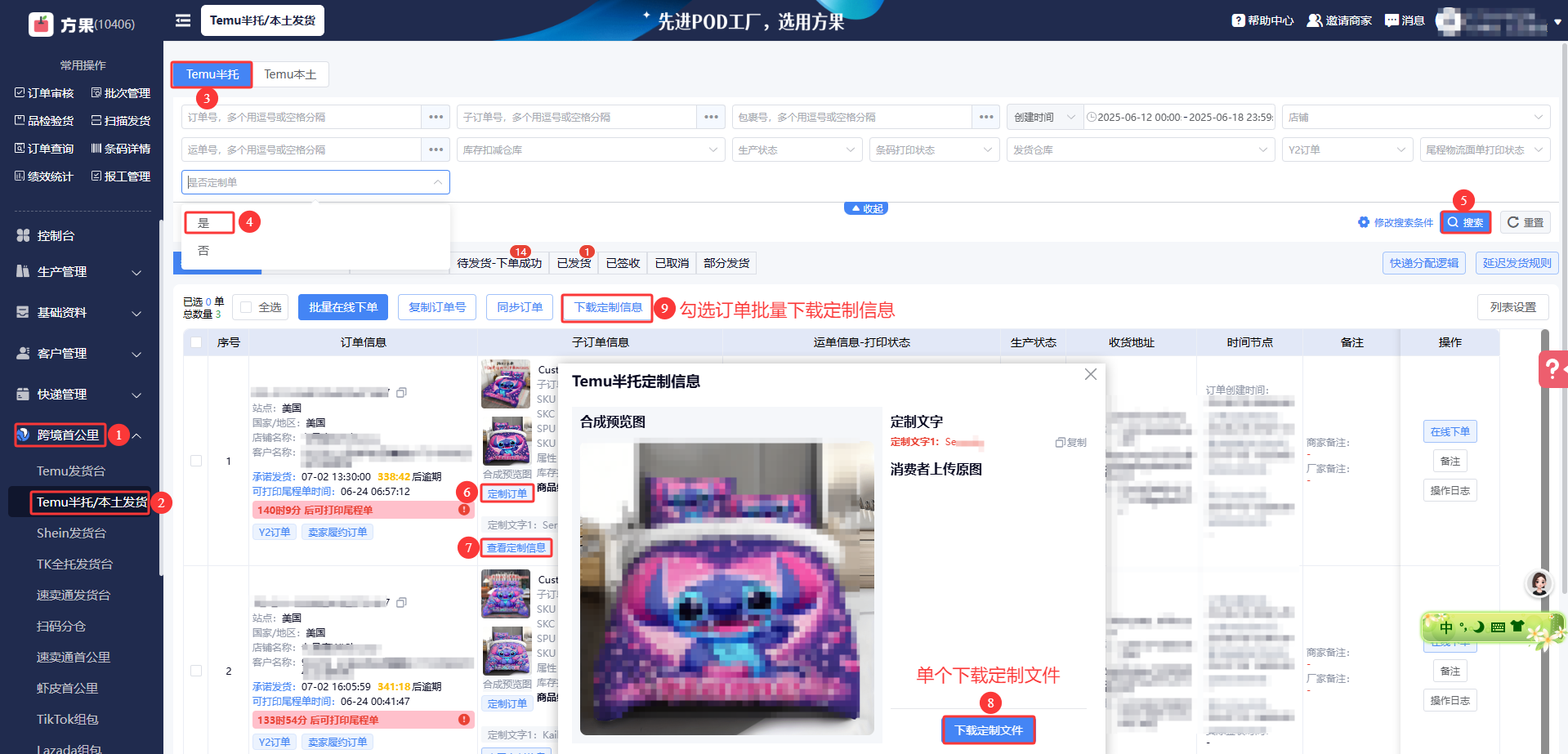This screenshot has width=1568, height=754.
Task: Open 帮助中心 help center
Action: 1262,20
